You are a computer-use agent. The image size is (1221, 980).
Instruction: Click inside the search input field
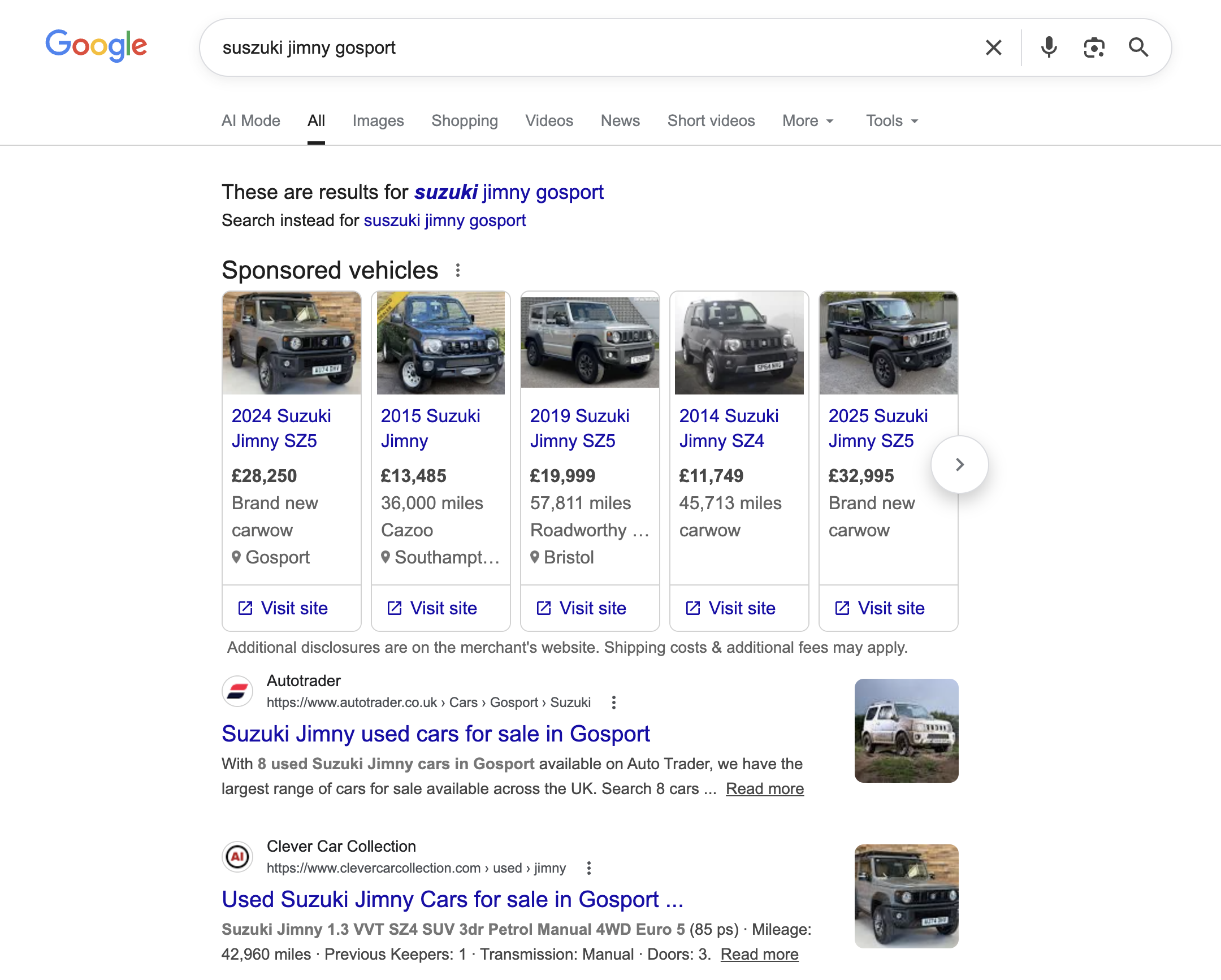566,47
